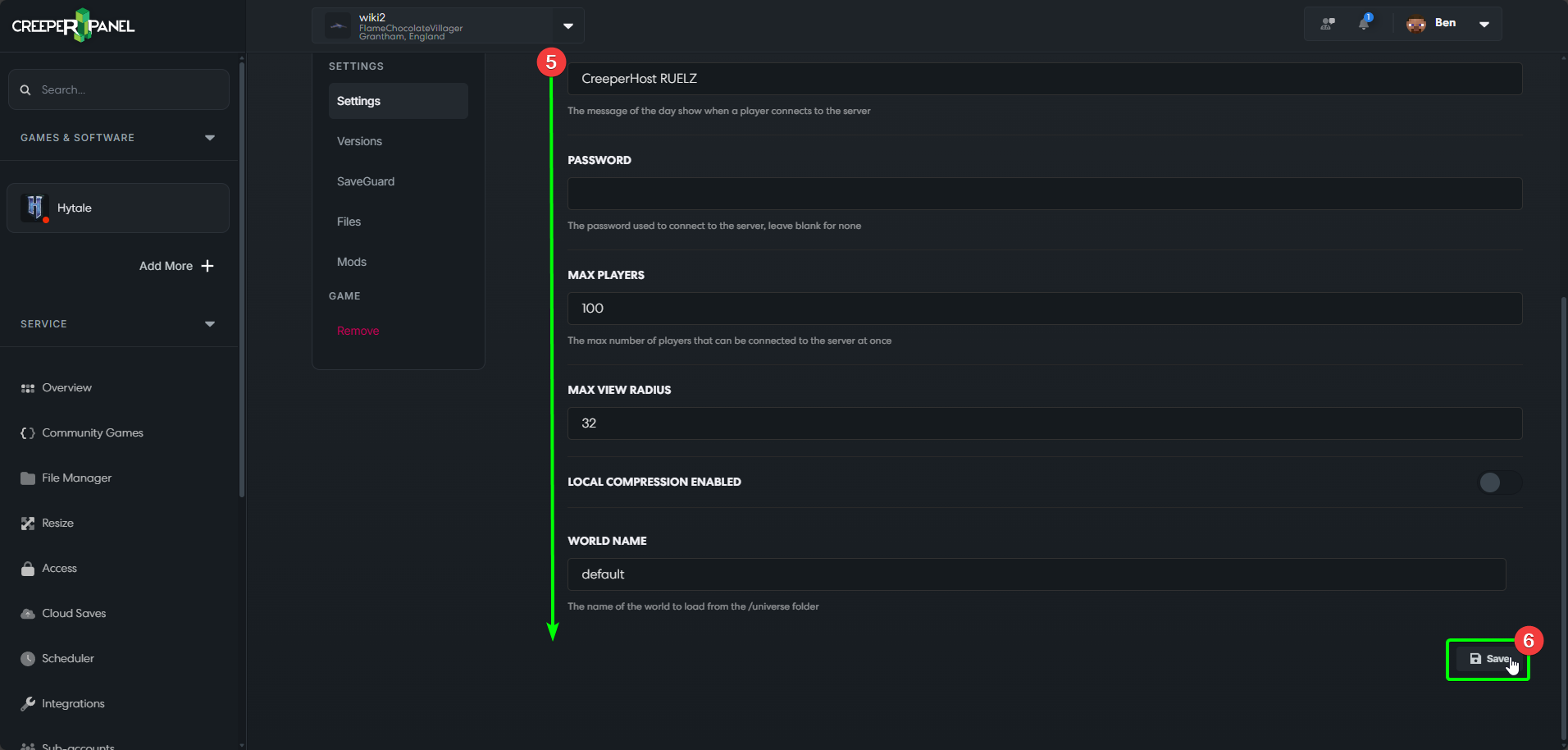This screenshot has height=750, width=1568.
Task: Open the wiki2 server selector dropdown
Action: tap(567, 25)
